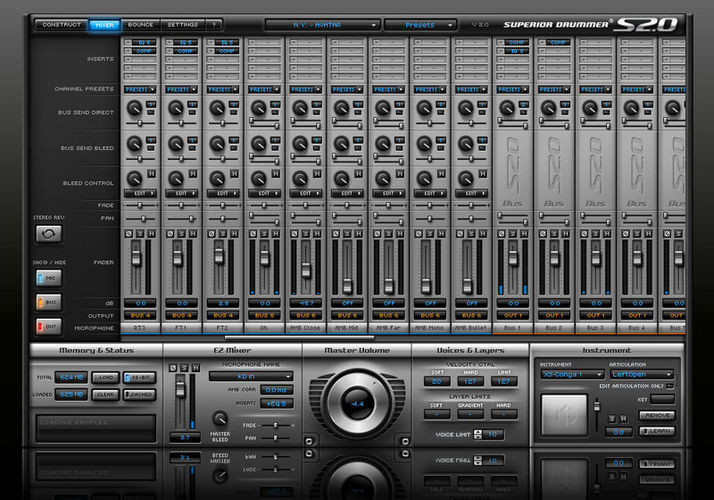Invert phase on the Bus 3 channel
The height and width of the screenshot is (500, 714).
click(585, 234)
